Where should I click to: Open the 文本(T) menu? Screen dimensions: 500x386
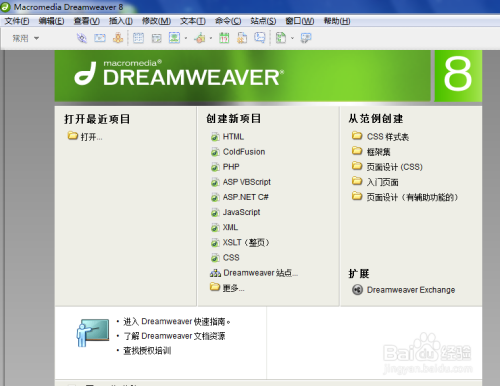[x=193, y=21]
